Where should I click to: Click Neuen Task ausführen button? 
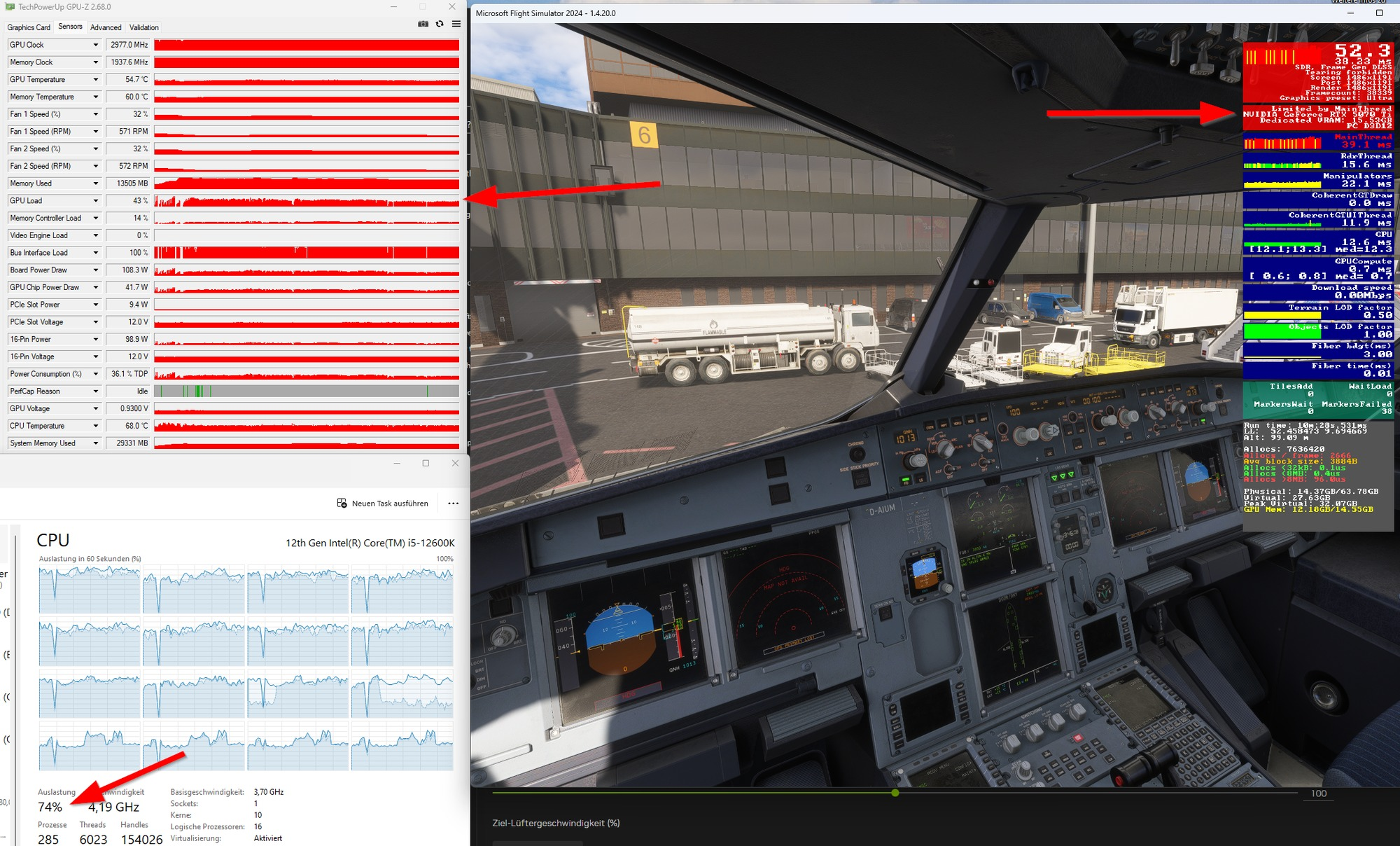point(382,504)
